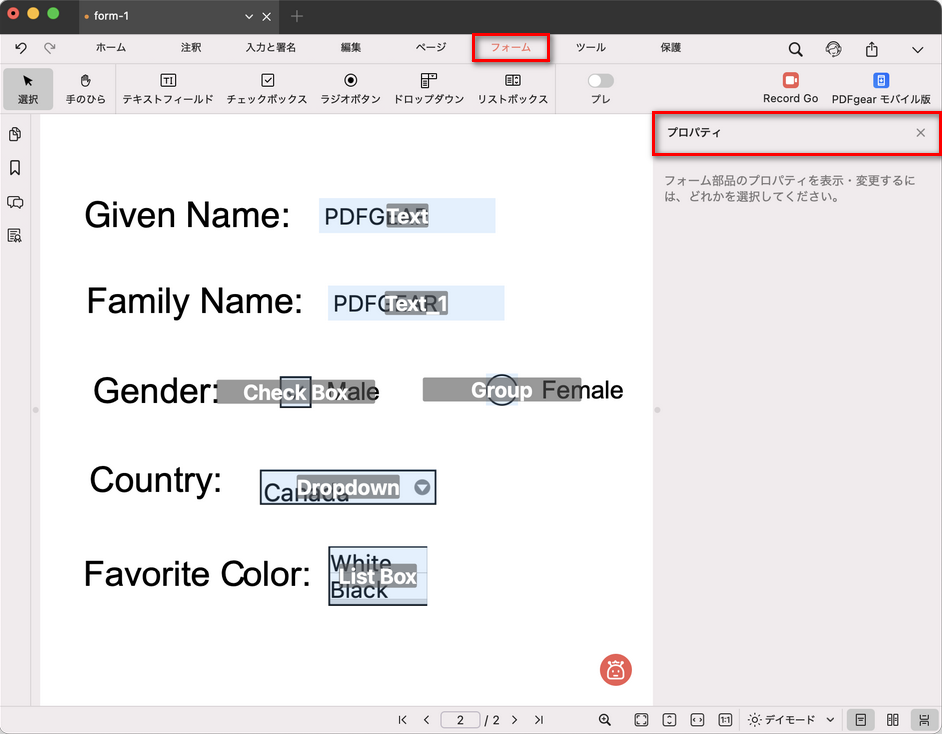This screenshot has height=734, width=942.
Task: Open the search magnifier in toolbar
Action: (x=795, y=49)
